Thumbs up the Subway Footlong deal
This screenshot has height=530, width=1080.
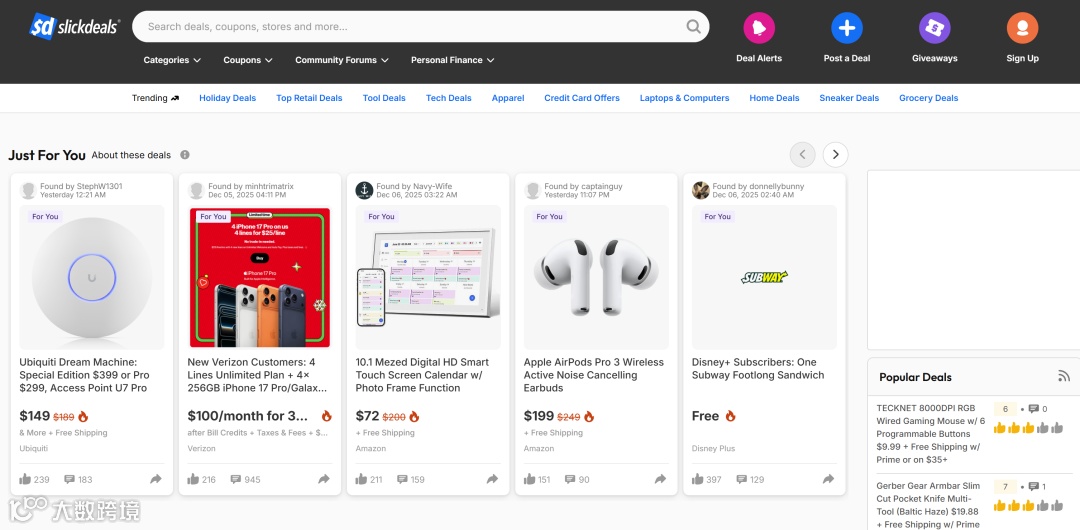[697, 480]
